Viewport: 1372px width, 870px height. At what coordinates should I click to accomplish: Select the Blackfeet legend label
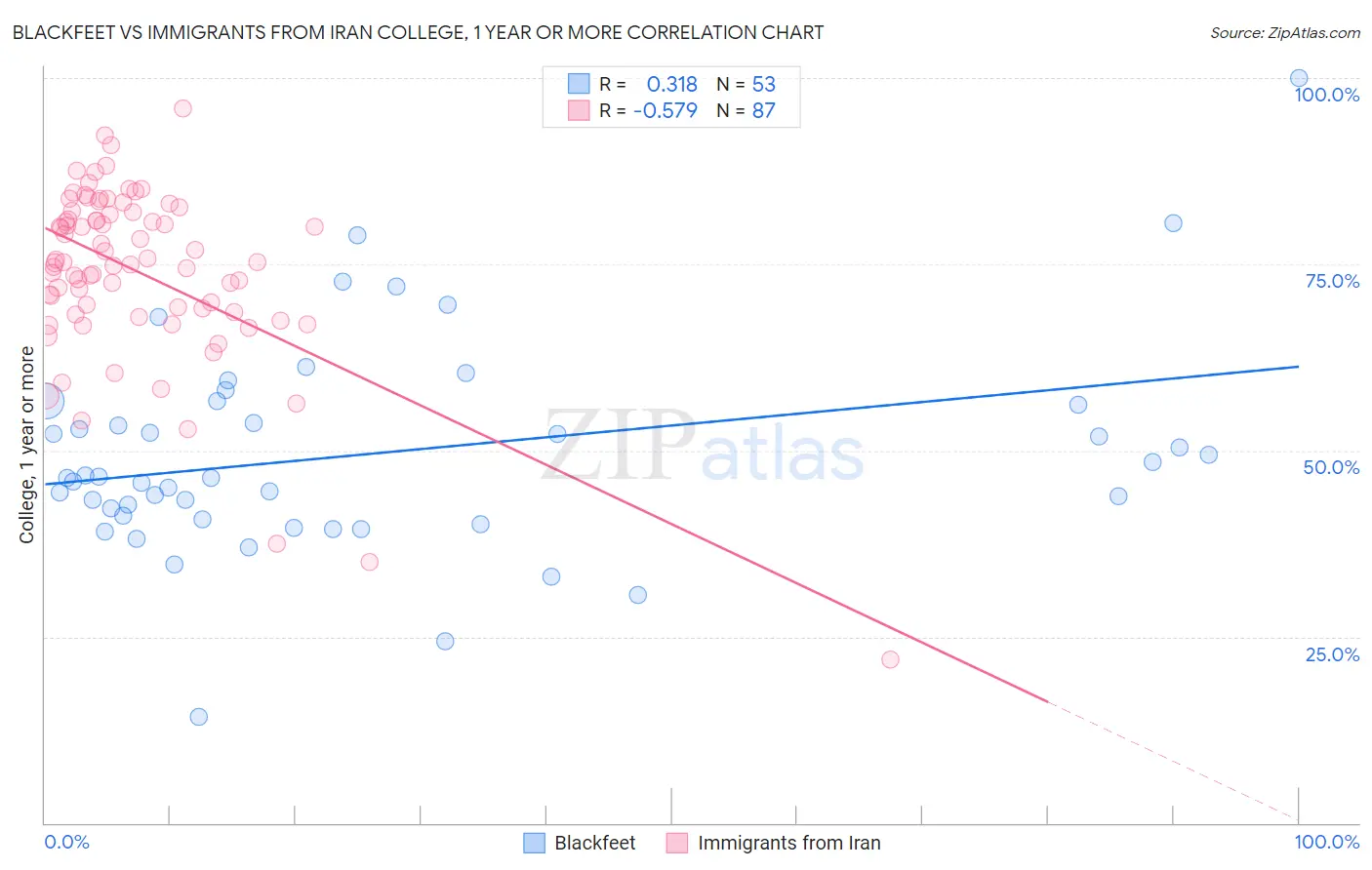click(594, 843)
